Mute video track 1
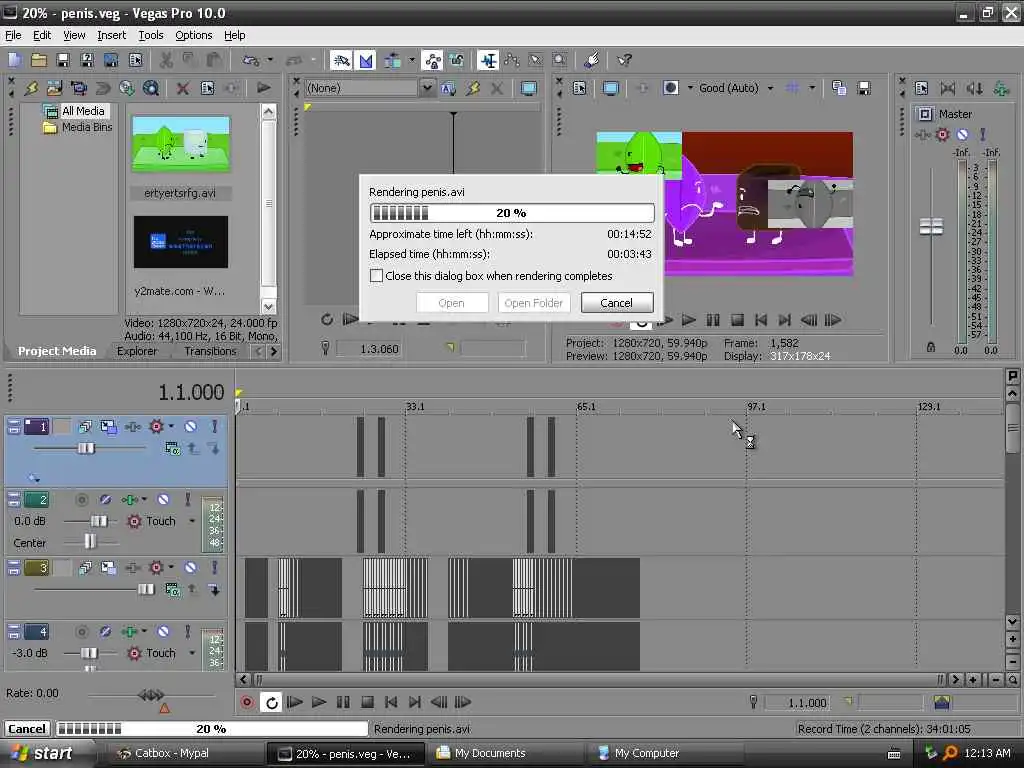Screen dimensions: 1024x768 [x=190, y=426]
